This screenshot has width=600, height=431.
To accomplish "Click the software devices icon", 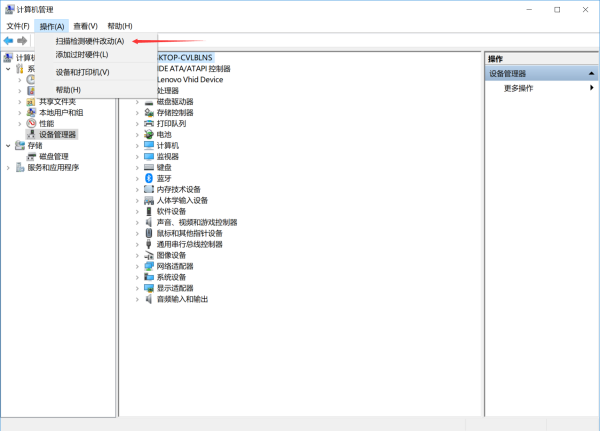I will (x=149, y=211).
